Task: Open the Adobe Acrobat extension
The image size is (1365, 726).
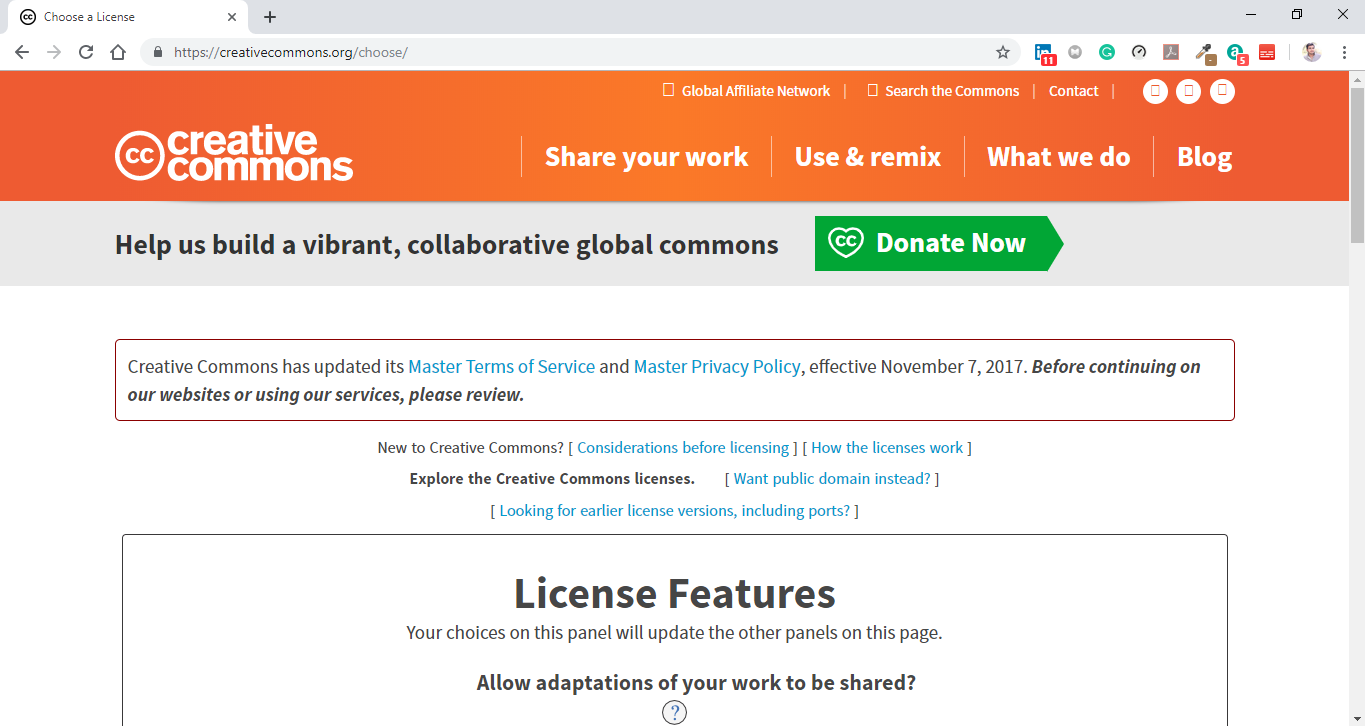Action: tap(1171, 52)
